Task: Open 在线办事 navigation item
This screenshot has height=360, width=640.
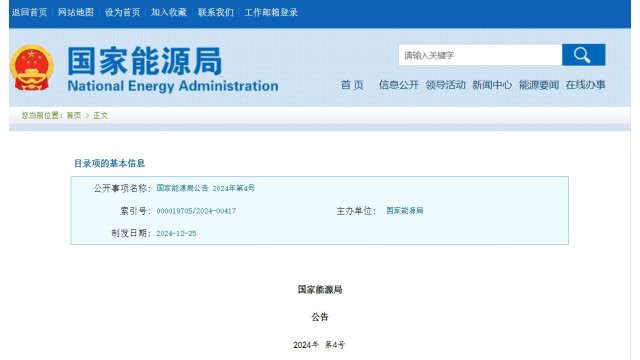Action: click(x=585, y=85)
